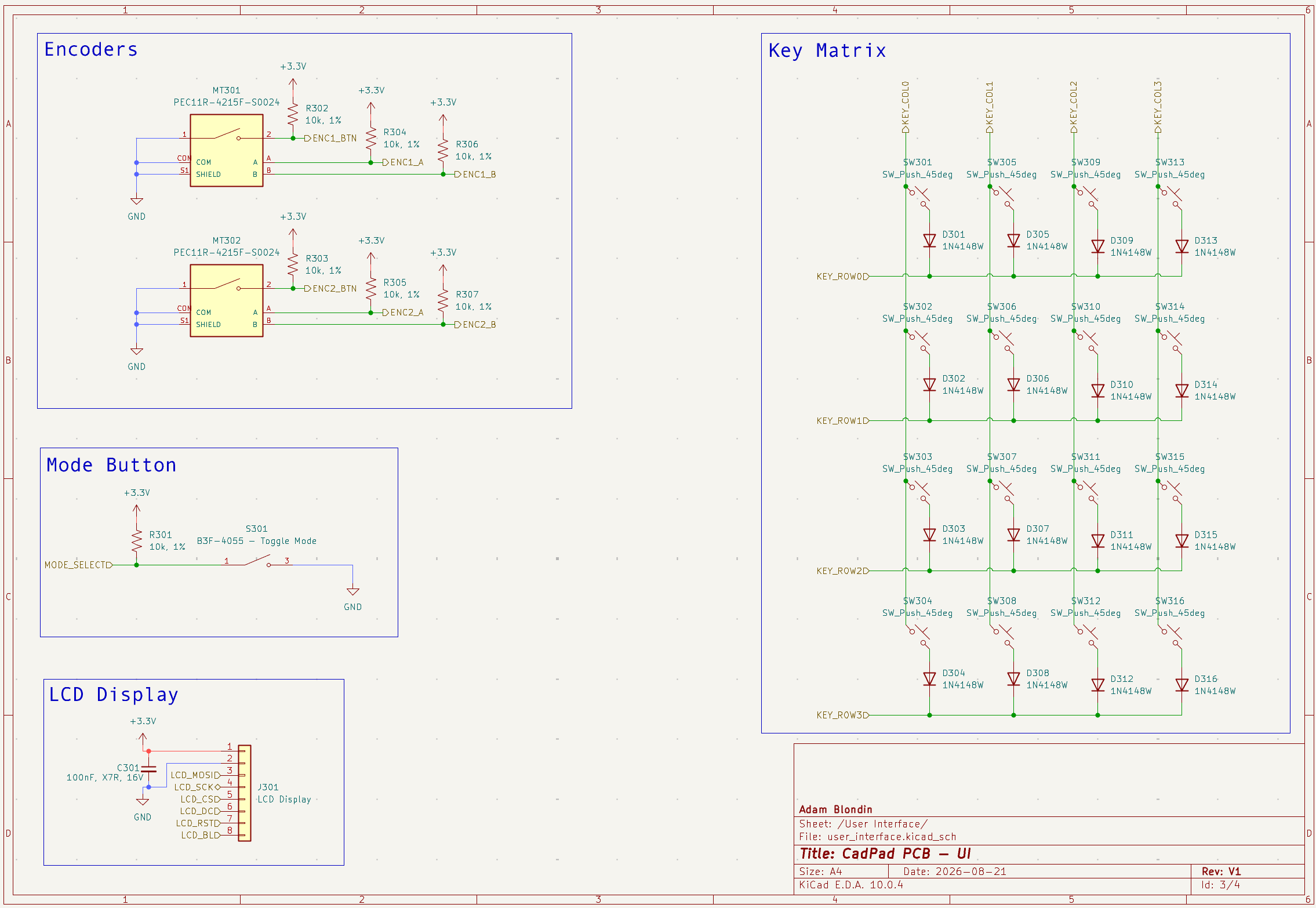The width and height of the screenshot is (1316, 908).
Task: Select the KEY_COL1 column label
Action: click(x=990, y=107)
